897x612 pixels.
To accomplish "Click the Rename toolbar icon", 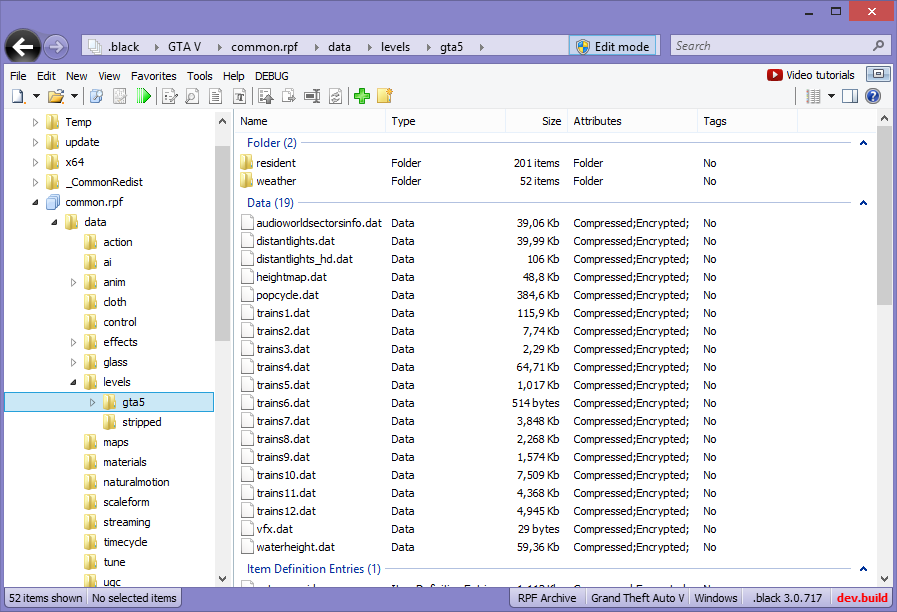I will tap(312, 96).
